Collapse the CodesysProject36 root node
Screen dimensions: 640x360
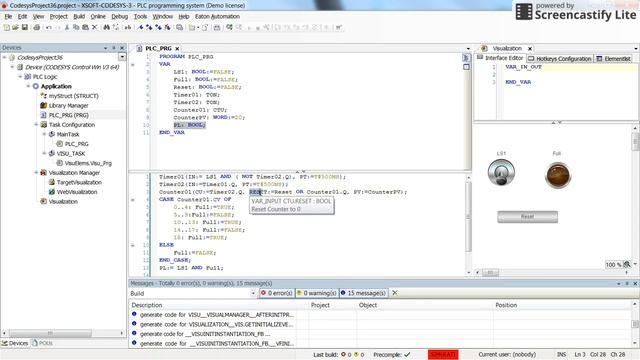4,58
